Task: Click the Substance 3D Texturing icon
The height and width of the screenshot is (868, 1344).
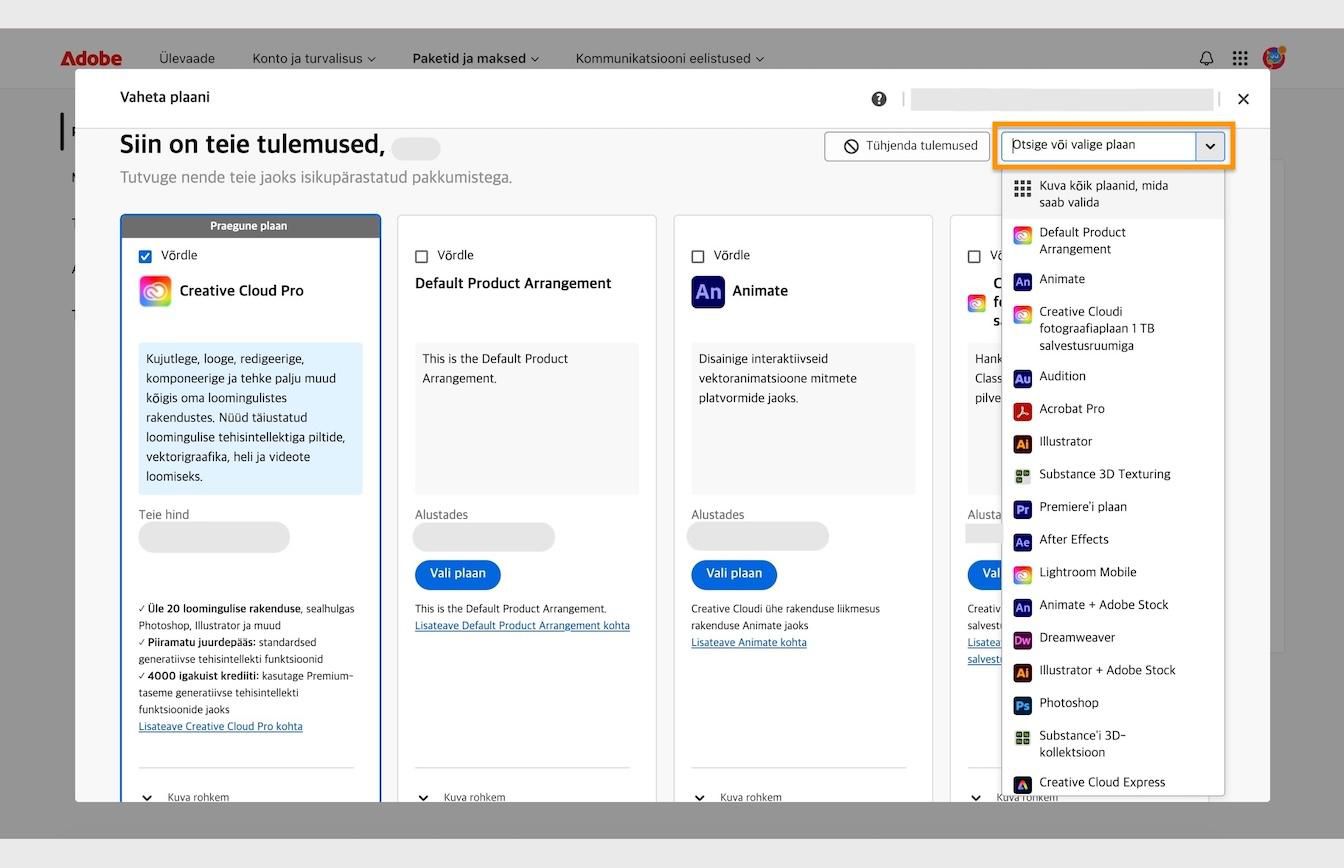Action: coord(1022,476)
